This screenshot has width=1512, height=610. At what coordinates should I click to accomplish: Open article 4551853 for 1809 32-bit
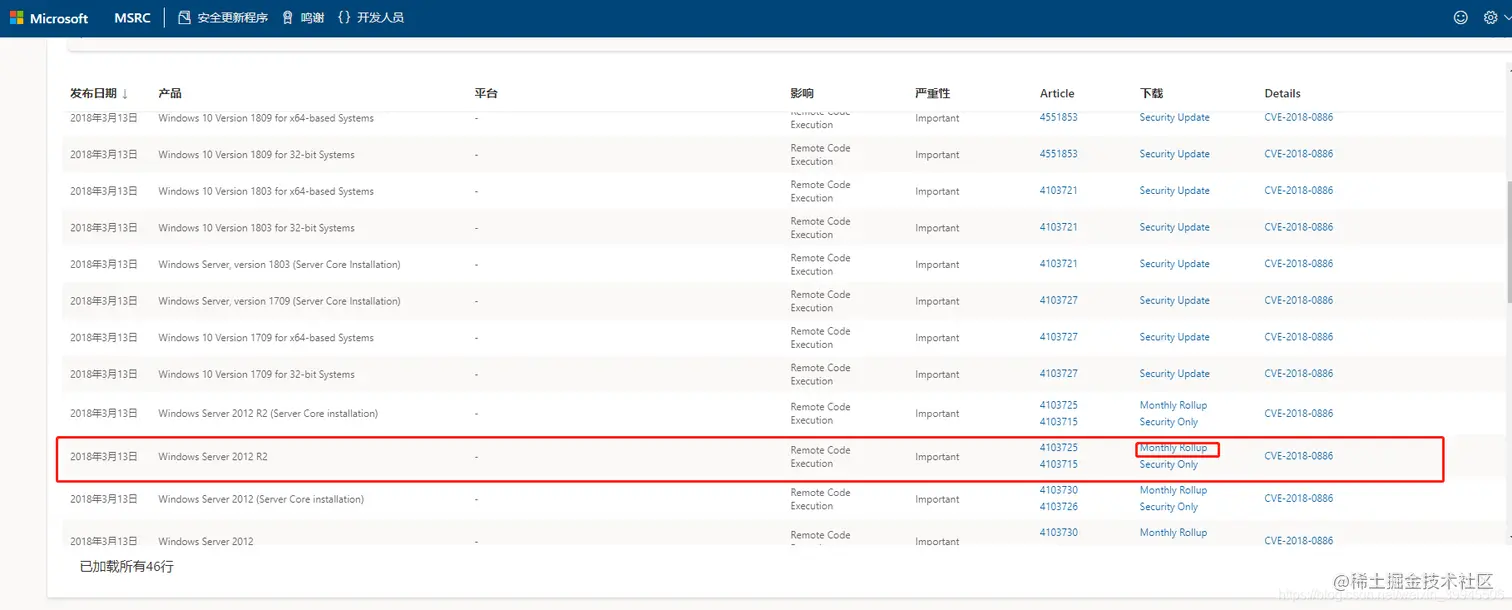[x=1059, y=154]
